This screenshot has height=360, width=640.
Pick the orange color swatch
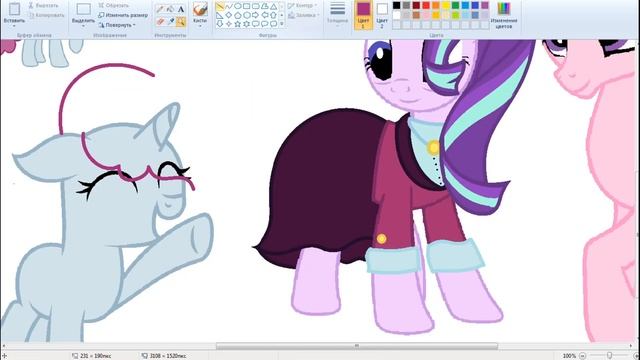436,5
